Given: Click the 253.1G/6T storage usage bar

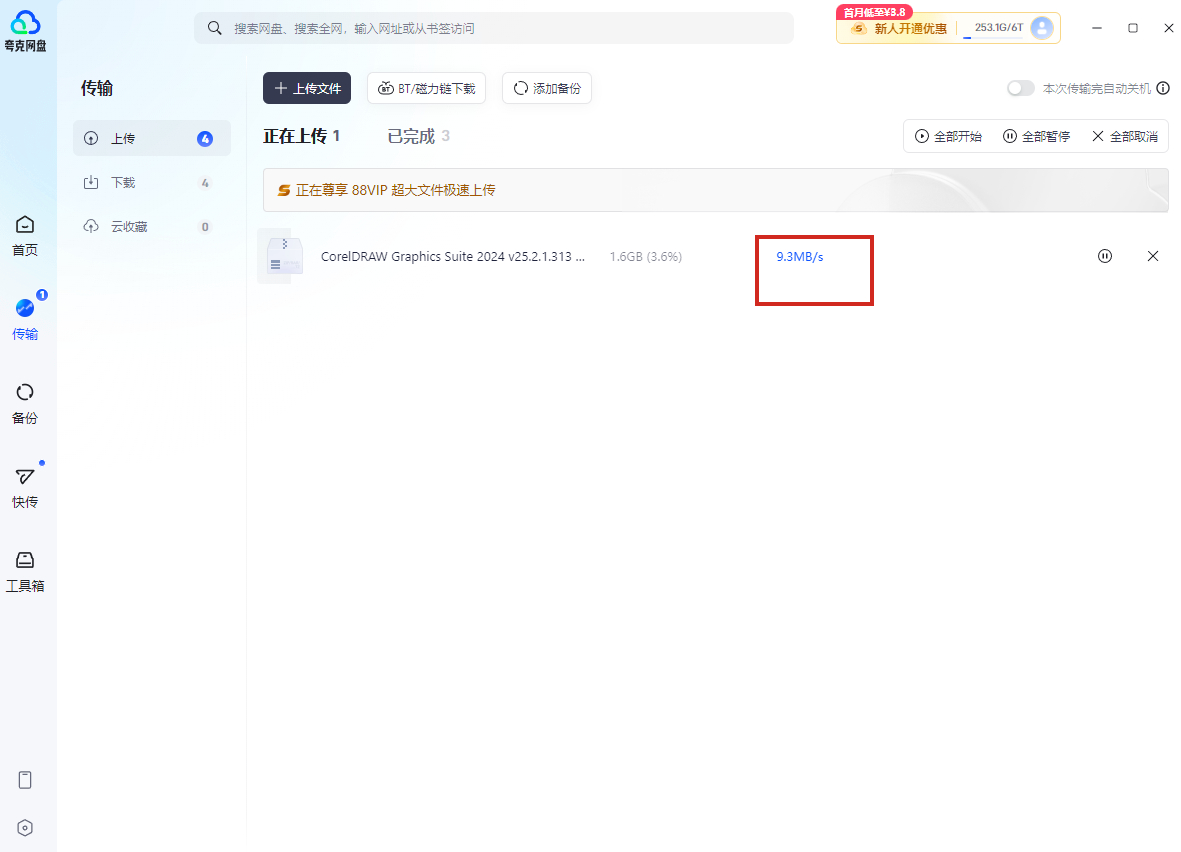Looking at the screenshot, I should pyautogui.click(x=1002, y=28).
